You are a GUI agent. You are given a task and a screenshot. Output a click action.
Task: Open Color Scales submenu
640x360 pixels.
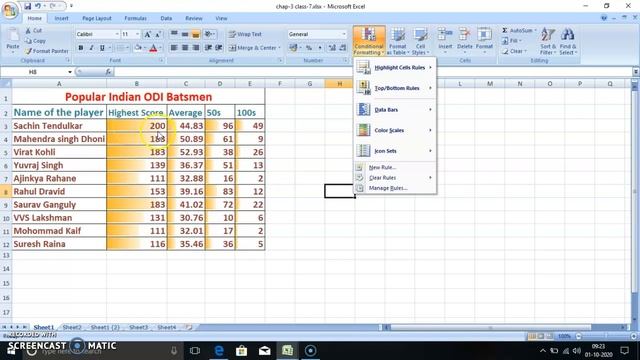395,130
